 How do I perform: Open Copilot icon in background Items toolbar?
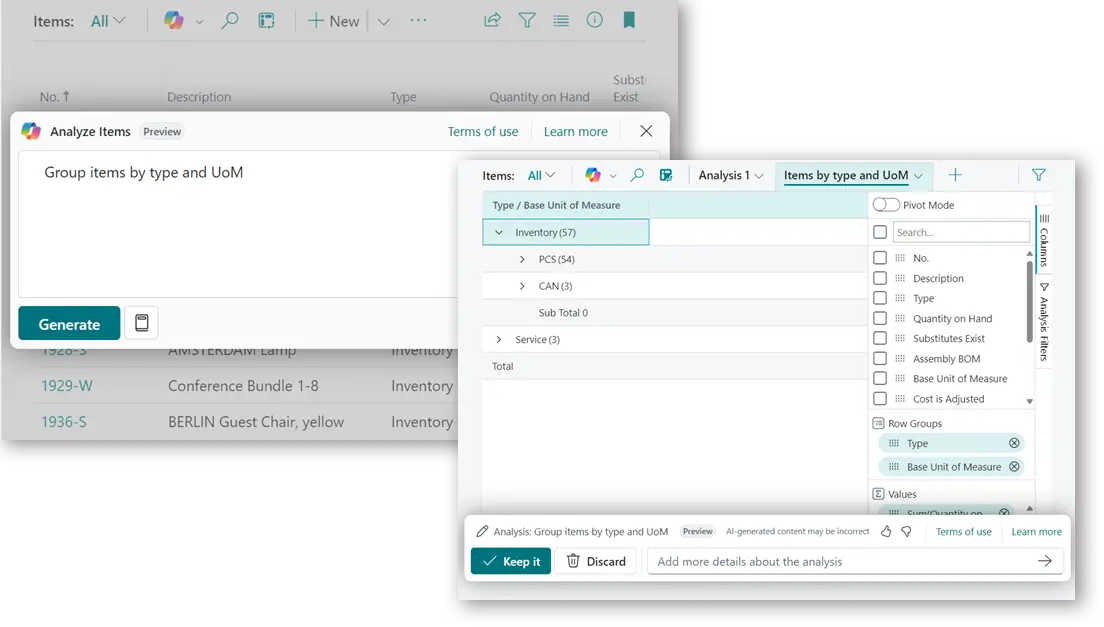coord(173,20)
